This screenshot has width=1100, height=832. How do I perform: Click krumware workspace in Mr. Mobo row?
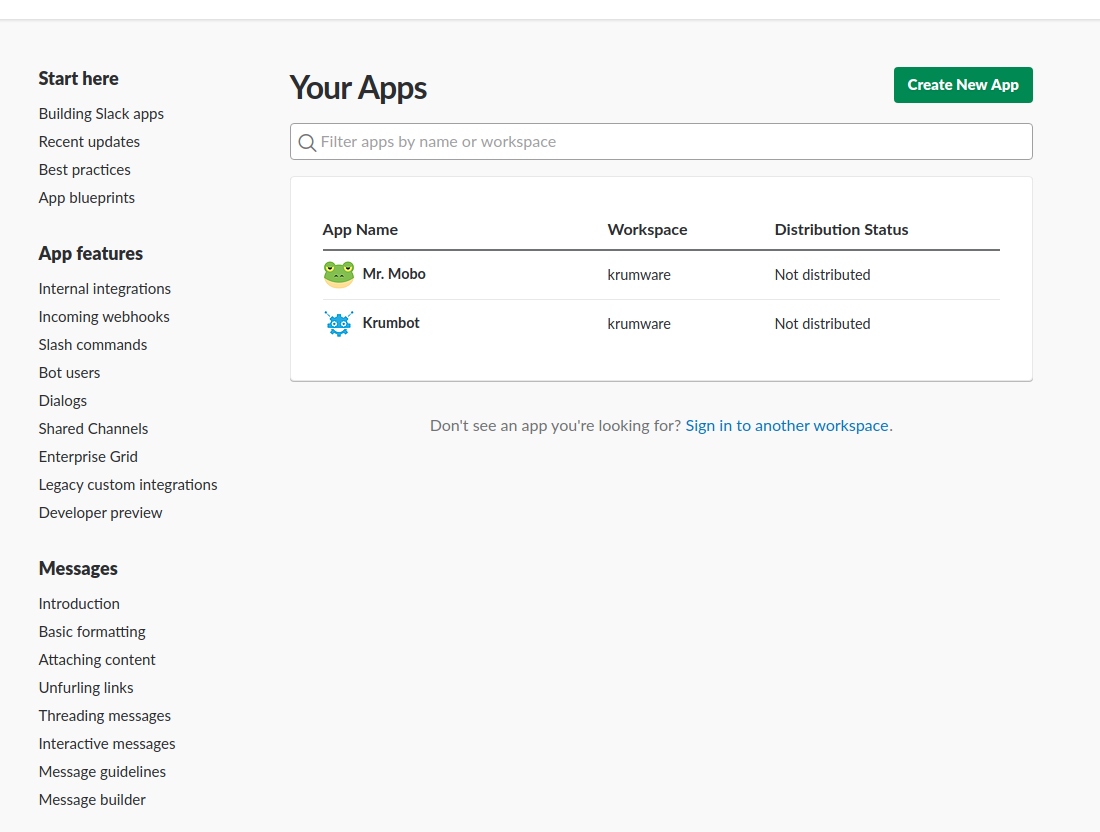638,275
